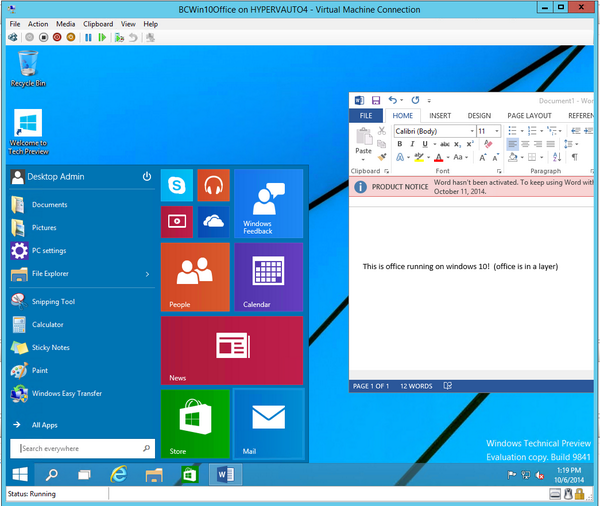The image size is (600, 506).
Task: Open the Clipboard menu in VM Connection
Action: click(x=98, y=24)
